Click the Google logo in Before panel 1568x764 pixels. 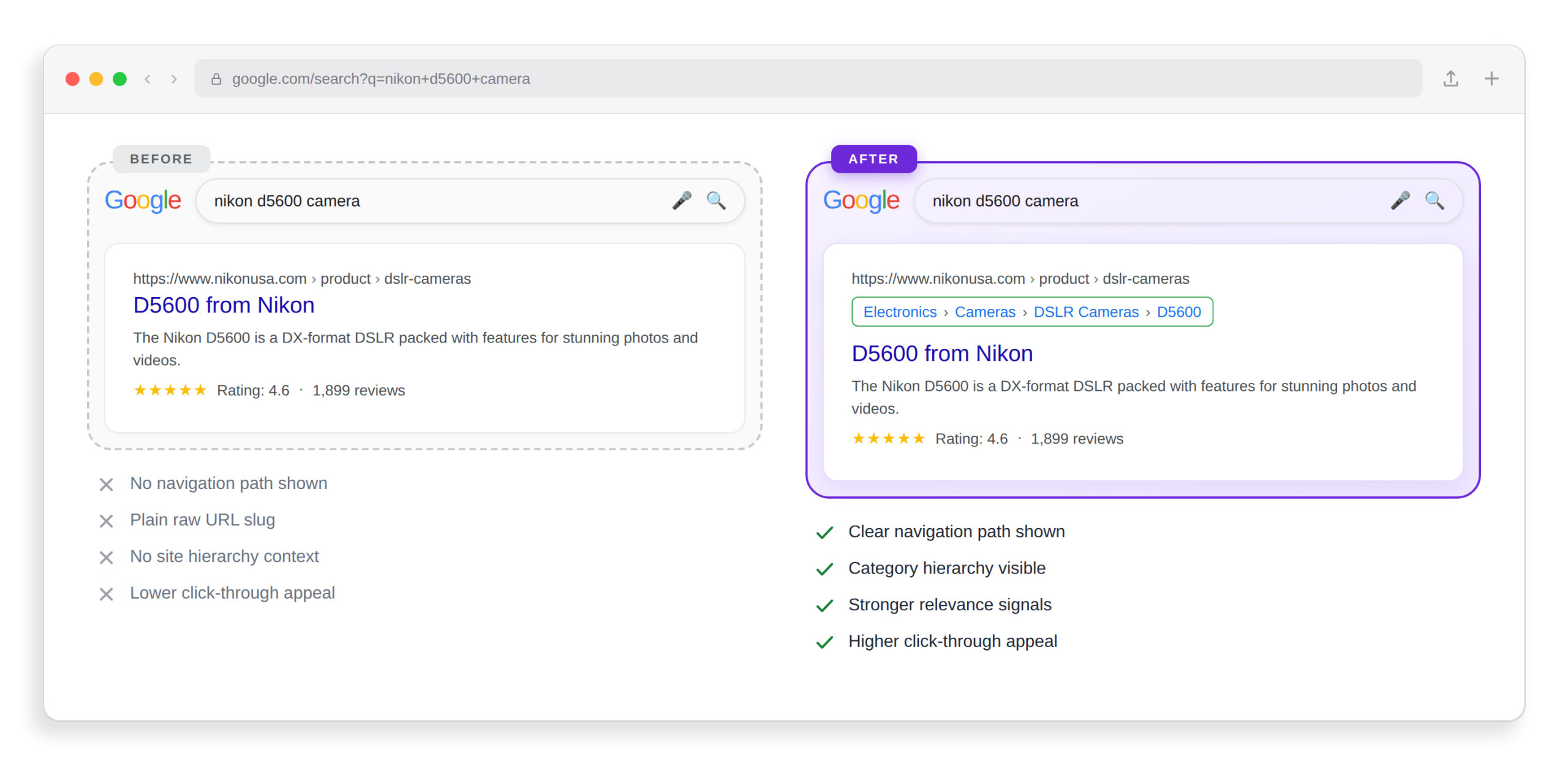coord(143,200)
